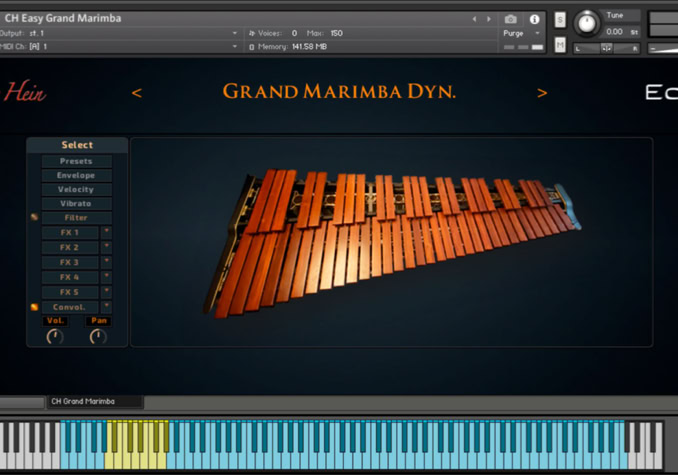Viewport: 678px width, 475px height.
Task: Adjust the Vol. knob
Action: pos(55,337)
